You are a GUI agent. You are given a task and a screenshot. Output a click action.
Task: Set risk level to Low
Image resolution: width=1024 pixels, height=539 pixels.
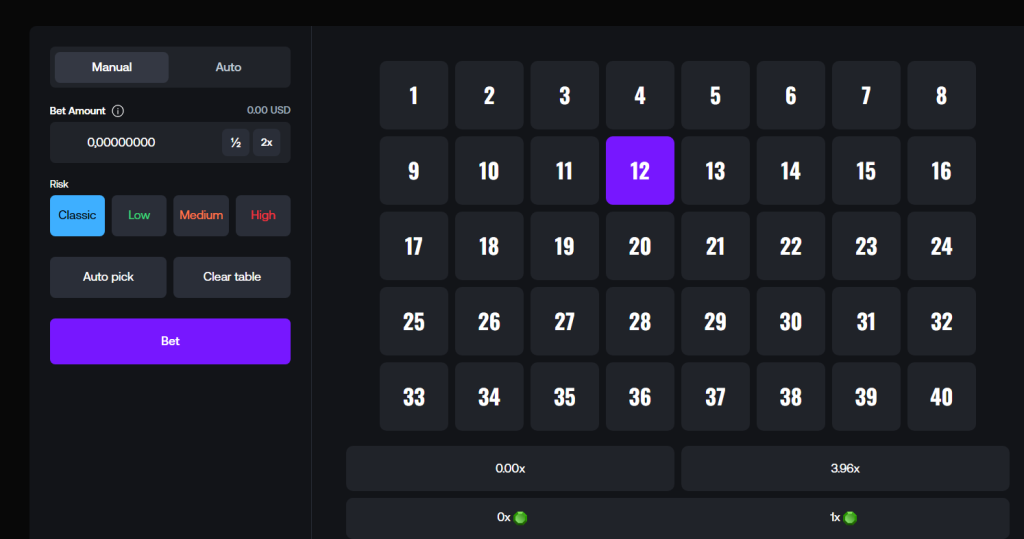[x=139, y=216]
